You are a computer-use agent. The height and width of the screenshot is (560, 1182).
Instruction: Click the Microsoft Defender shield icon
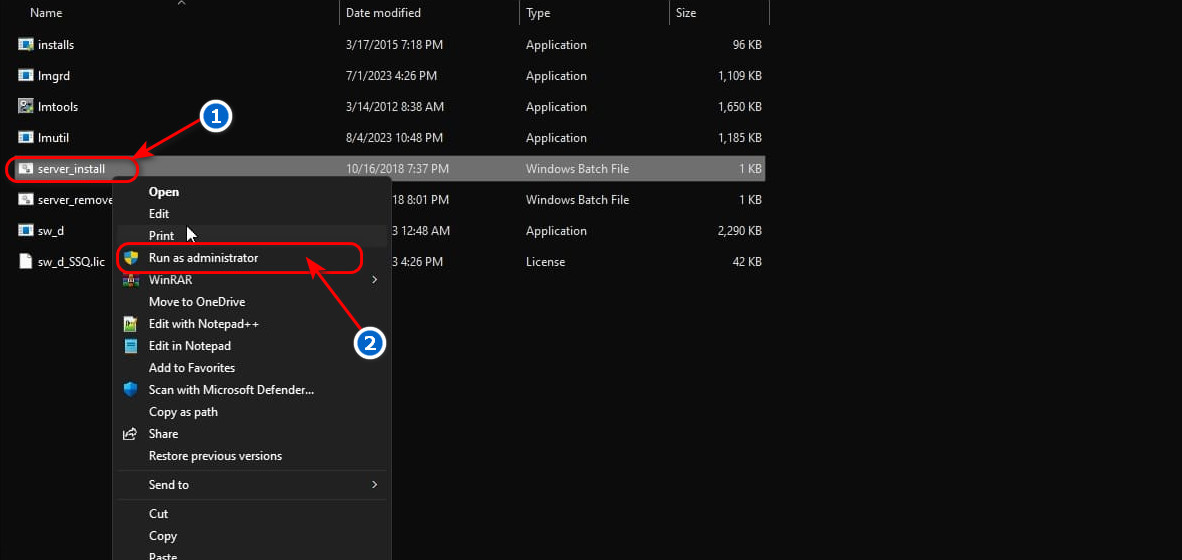tap(131, 390)
